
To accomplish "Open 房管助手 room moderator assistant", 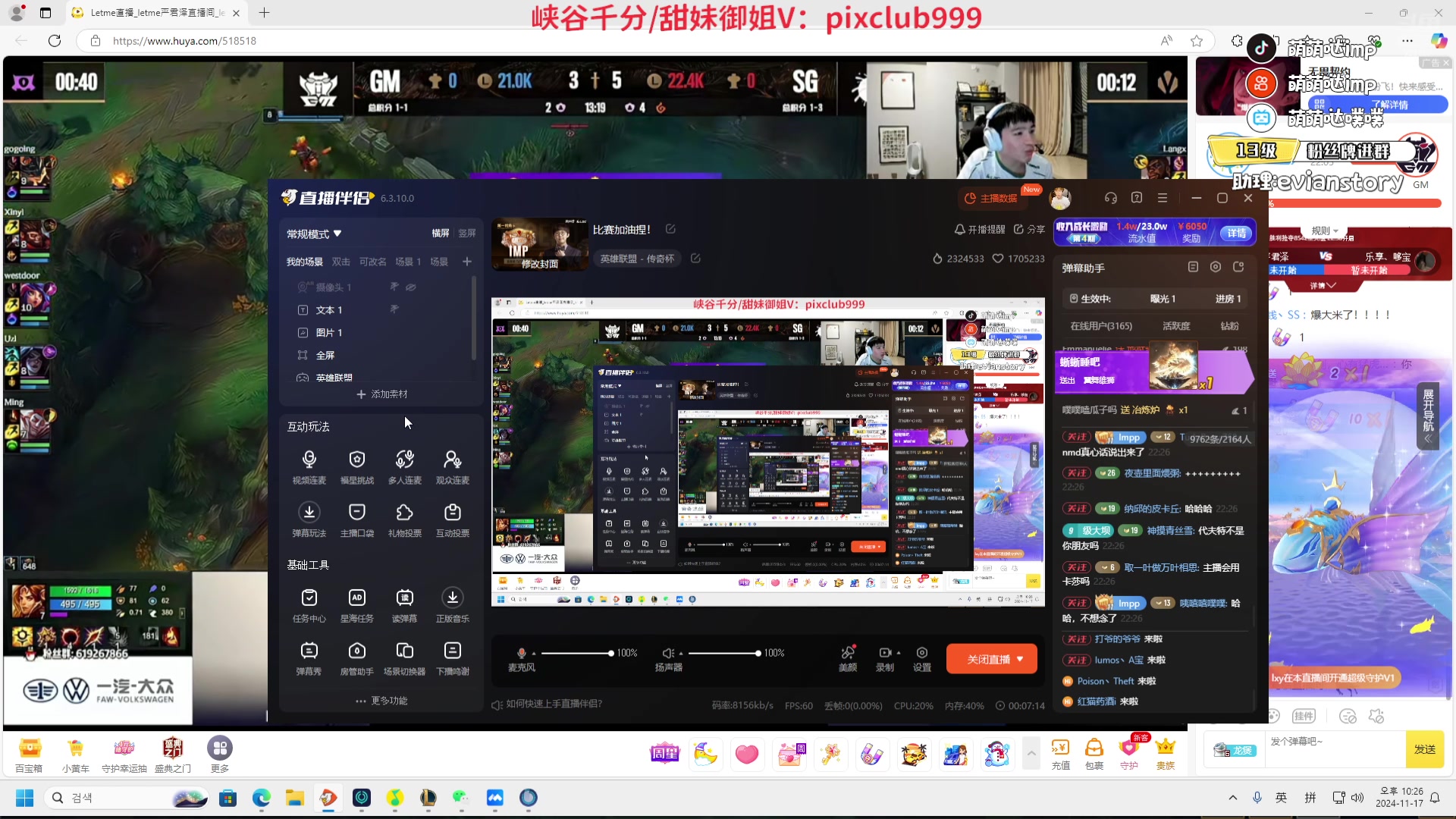I will point(357,658).
